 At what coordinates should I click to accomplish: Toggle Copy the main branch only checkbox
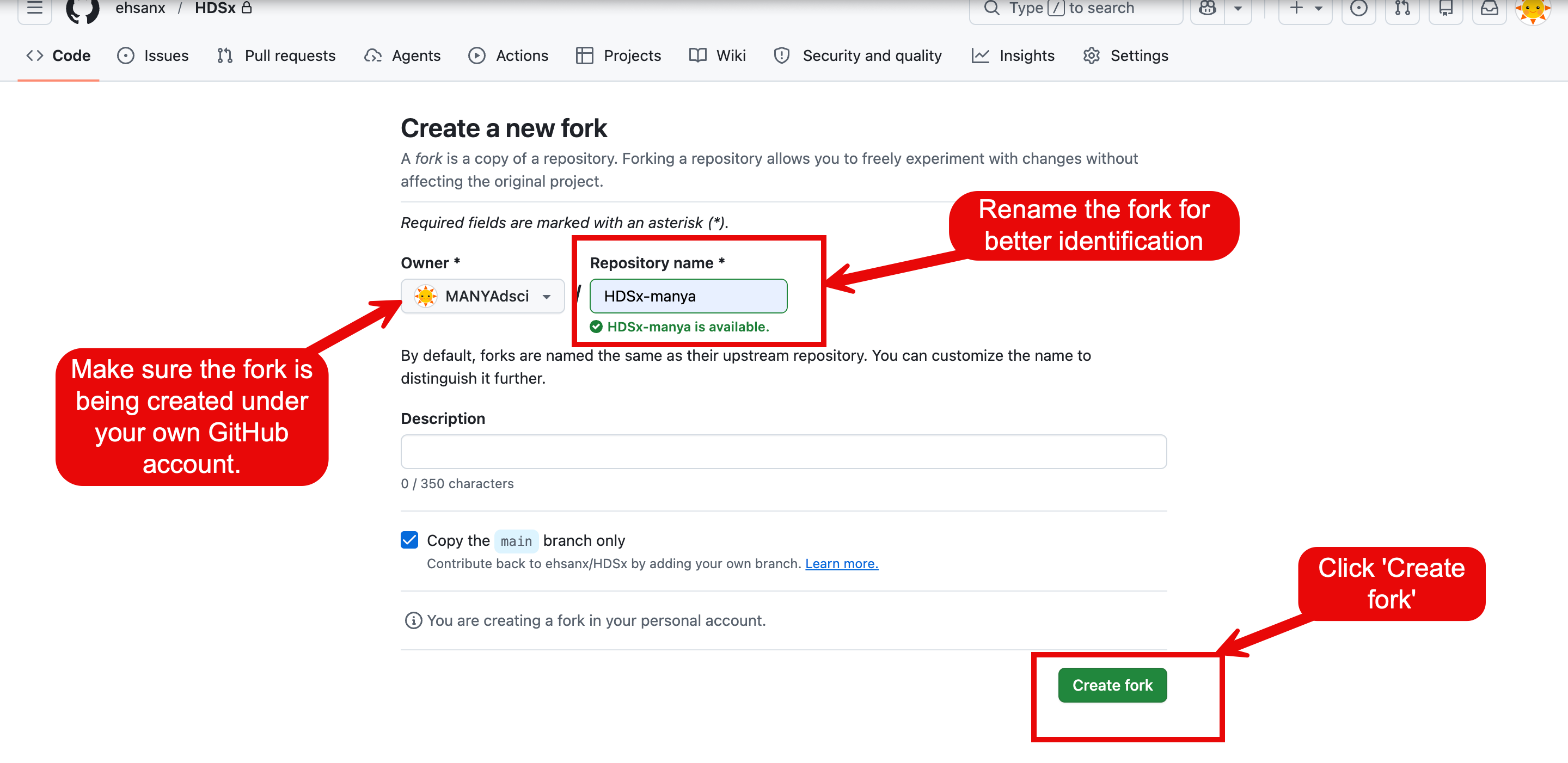pos(409,540)
